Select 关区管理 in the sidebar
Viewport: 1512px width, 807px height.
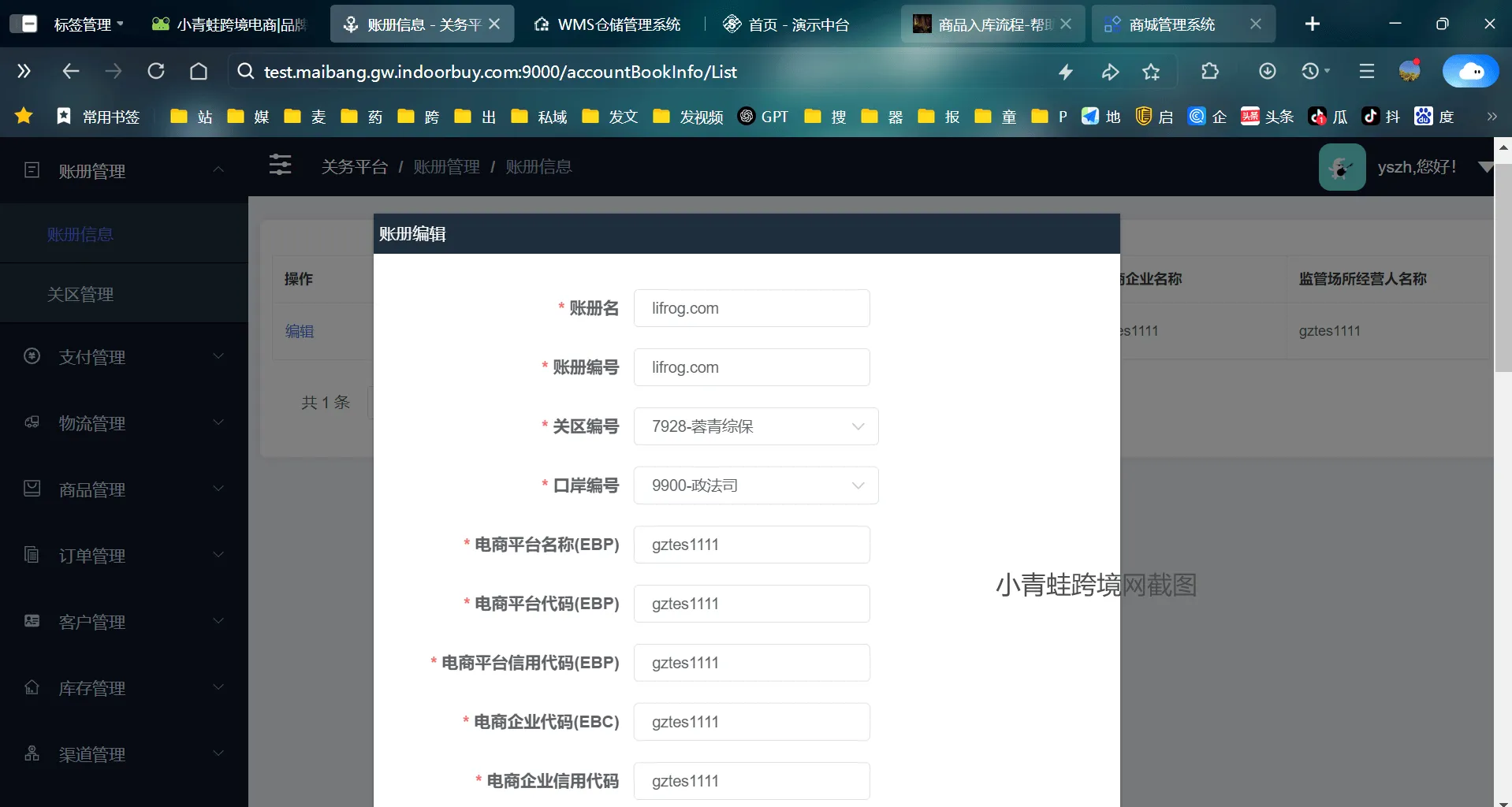click(80, 294)
